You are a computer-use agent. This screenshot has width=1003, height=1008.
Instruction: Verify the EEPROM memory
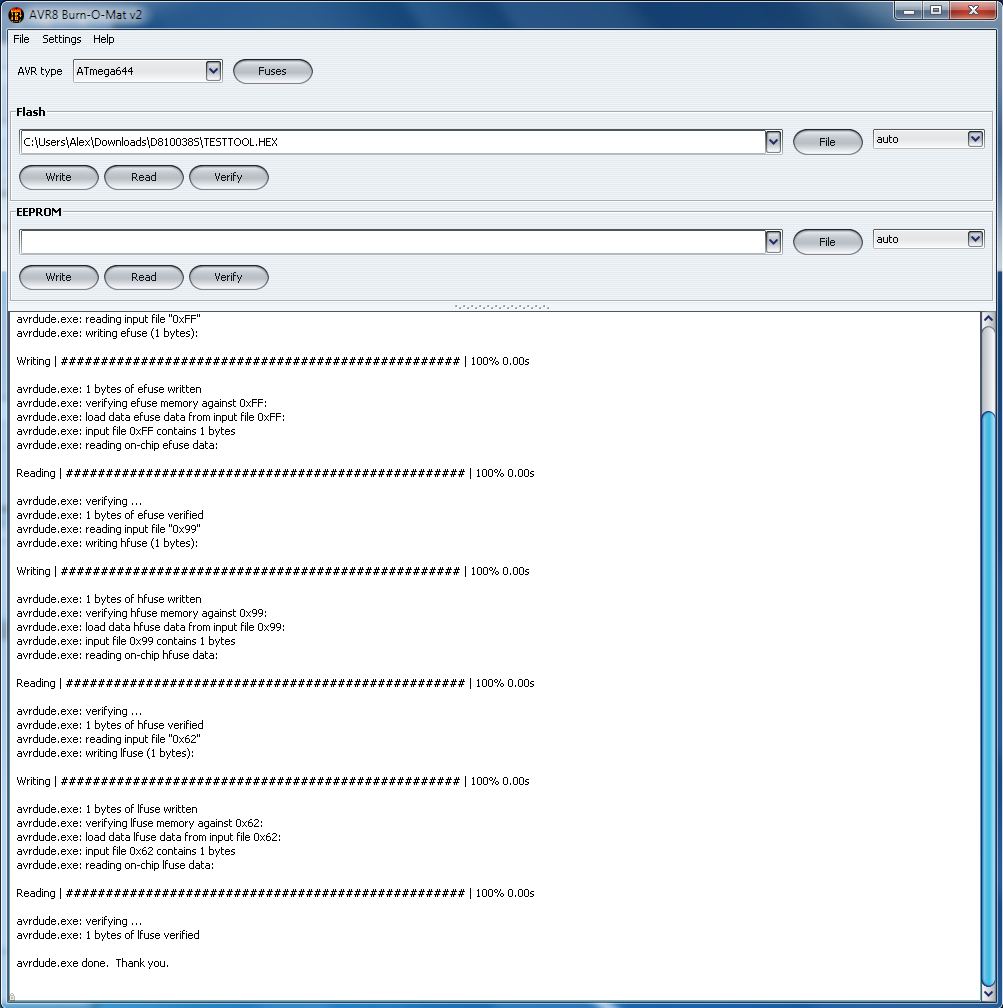click(228, 277)
